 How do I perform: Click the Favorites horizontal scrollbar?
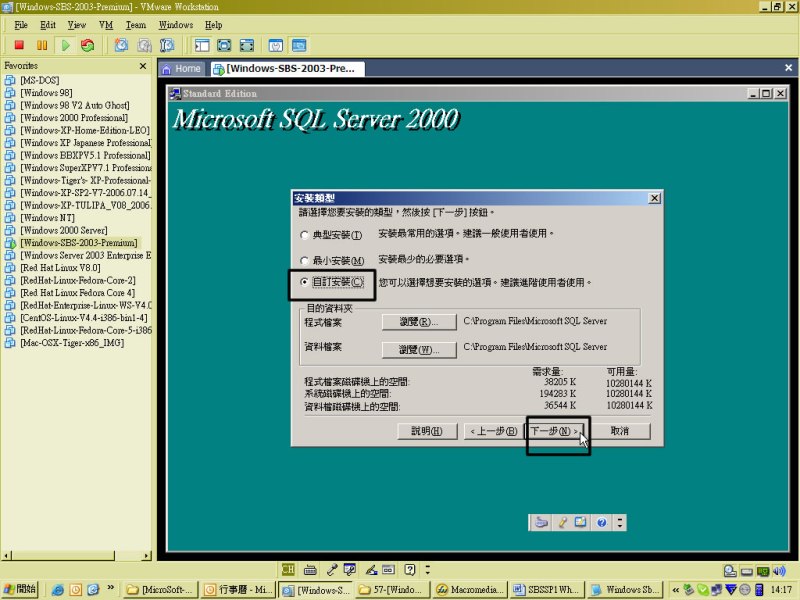click(x=77, y=555)
